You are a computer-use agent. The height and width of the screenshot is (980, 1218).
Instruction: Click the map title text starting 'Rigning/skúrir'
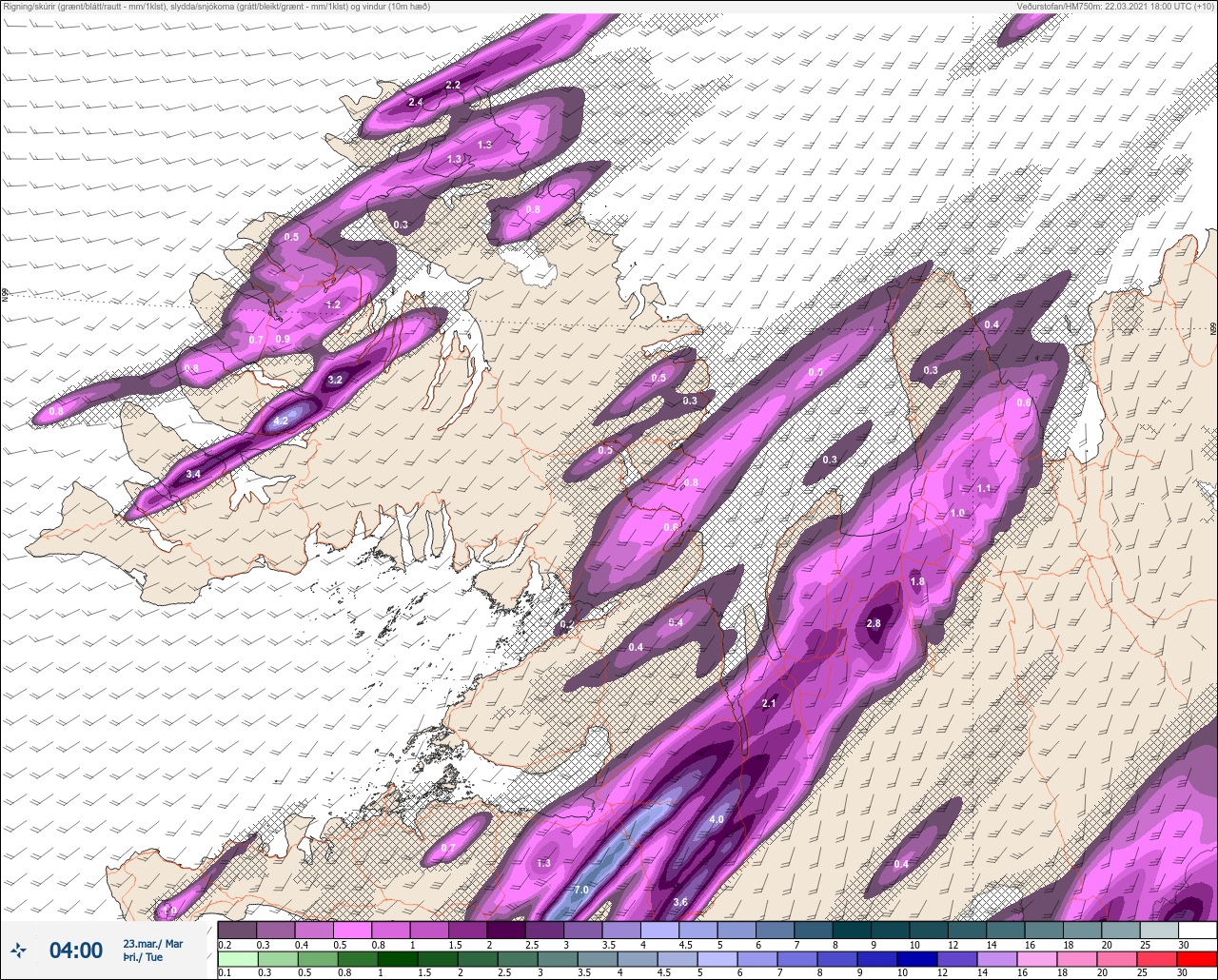tap(216, 6)
